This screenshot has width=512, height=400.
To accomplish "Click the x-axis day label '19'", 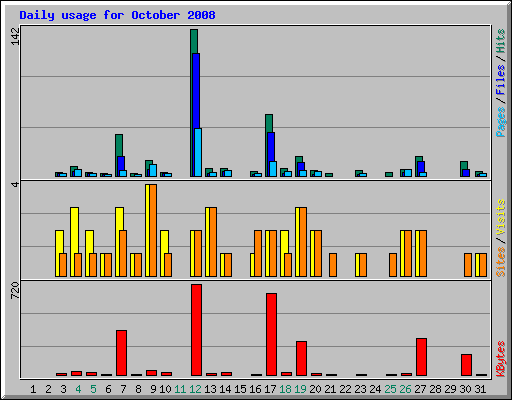I will [x=300, y=389].
